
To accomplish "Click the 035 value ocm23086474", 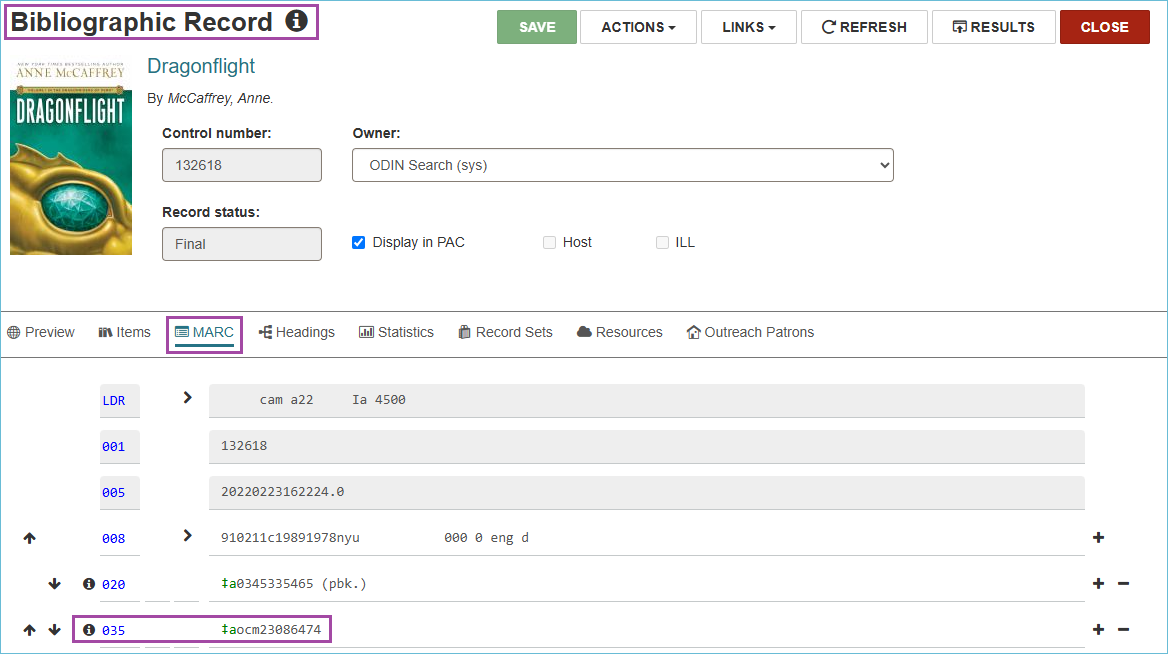I will tap(272, 630).
